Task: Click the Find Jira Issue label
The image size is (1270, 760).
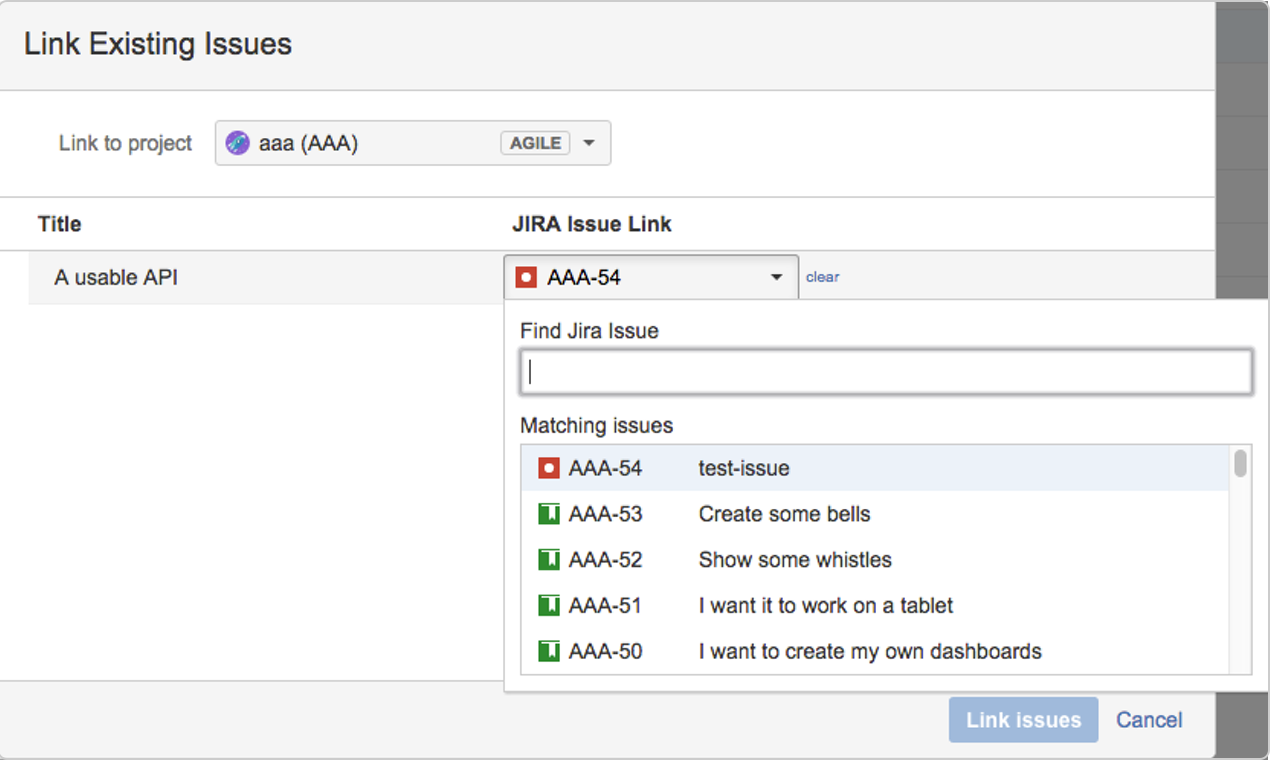Action: pos(589,331)
